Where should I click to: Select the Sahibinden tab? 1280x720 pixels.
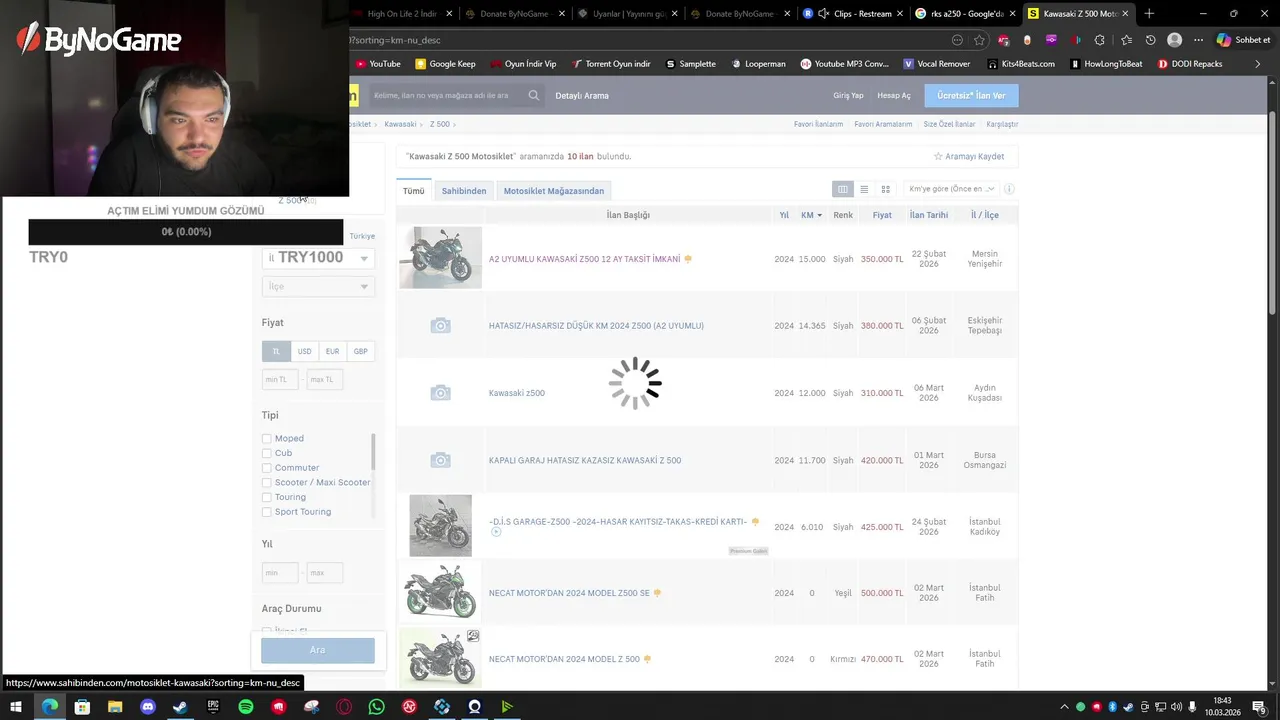point(464,190)
